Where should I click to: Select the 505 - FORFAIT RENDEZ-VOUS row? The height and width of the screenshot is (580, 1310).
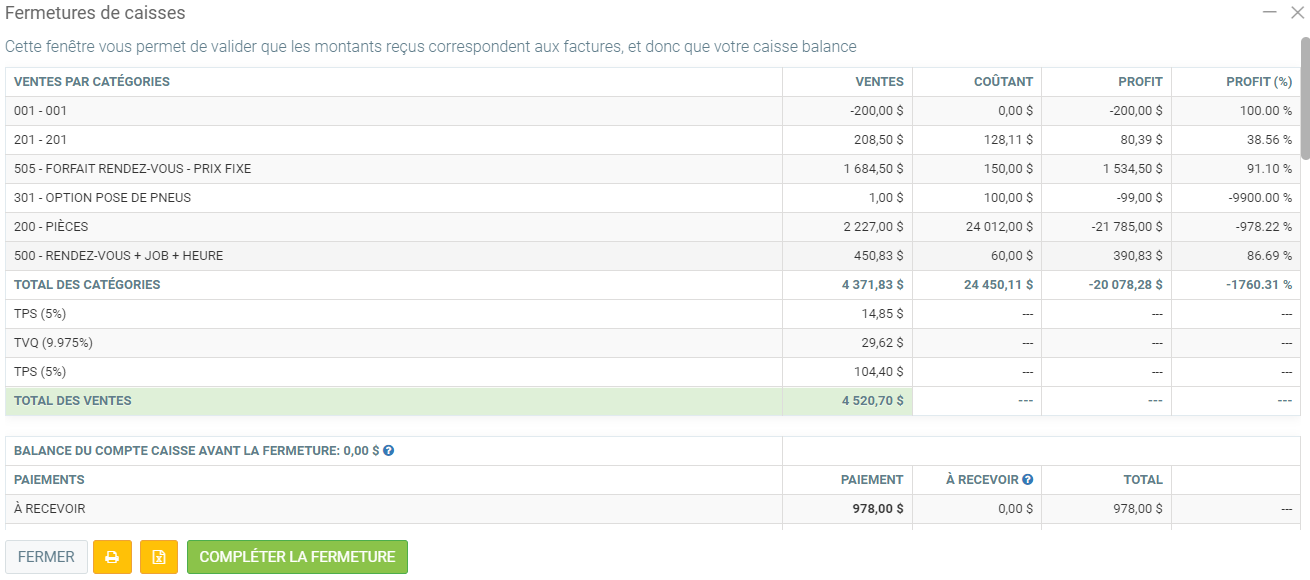132,169
